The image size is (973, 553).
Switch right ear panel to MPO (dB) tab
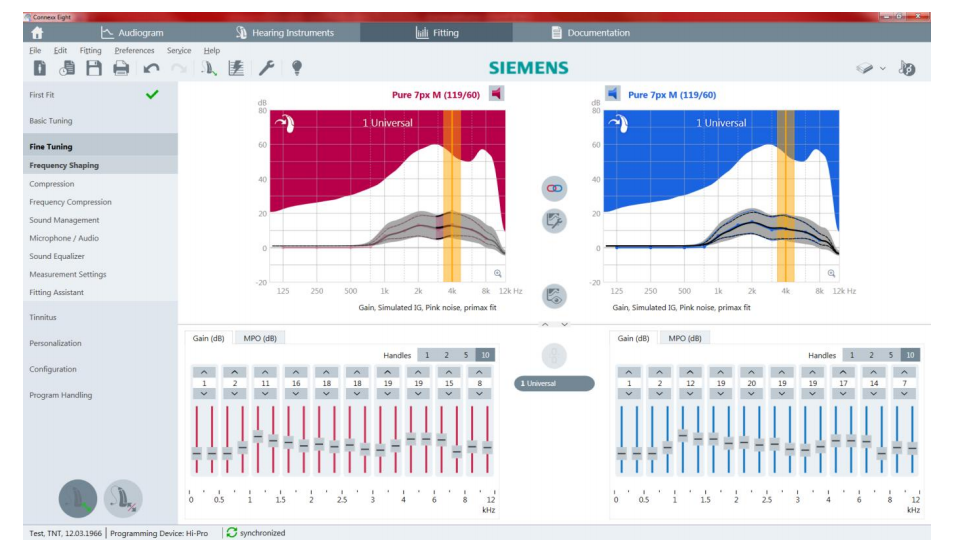(x=260, y=338)
